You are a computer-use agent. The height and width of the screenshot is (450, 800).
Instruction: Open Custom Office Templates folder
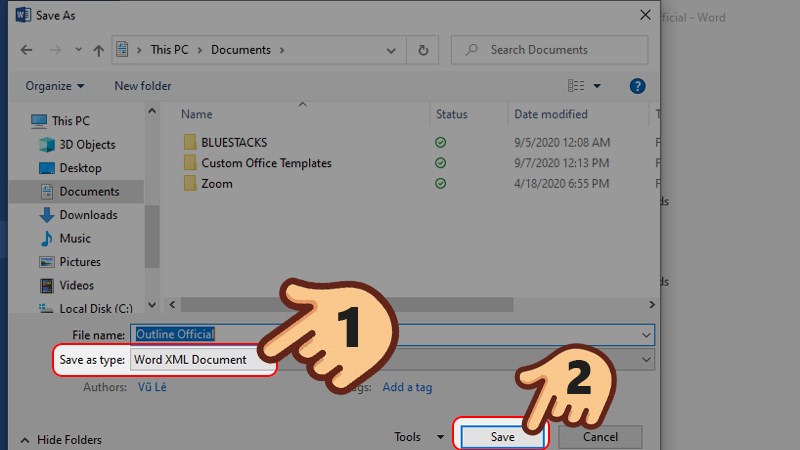pos(266,163)
